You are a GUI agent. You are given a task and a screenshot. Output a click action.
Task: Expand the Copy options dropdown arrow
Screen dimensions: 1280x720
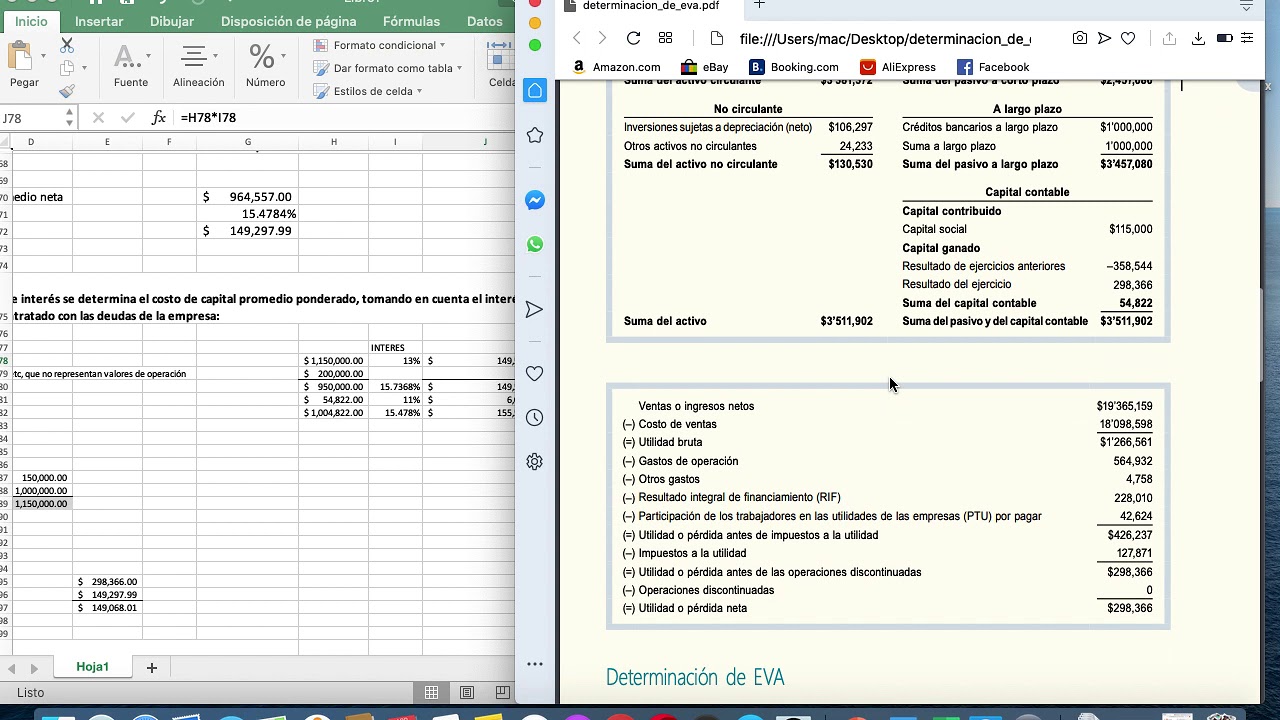coord(84,68)
